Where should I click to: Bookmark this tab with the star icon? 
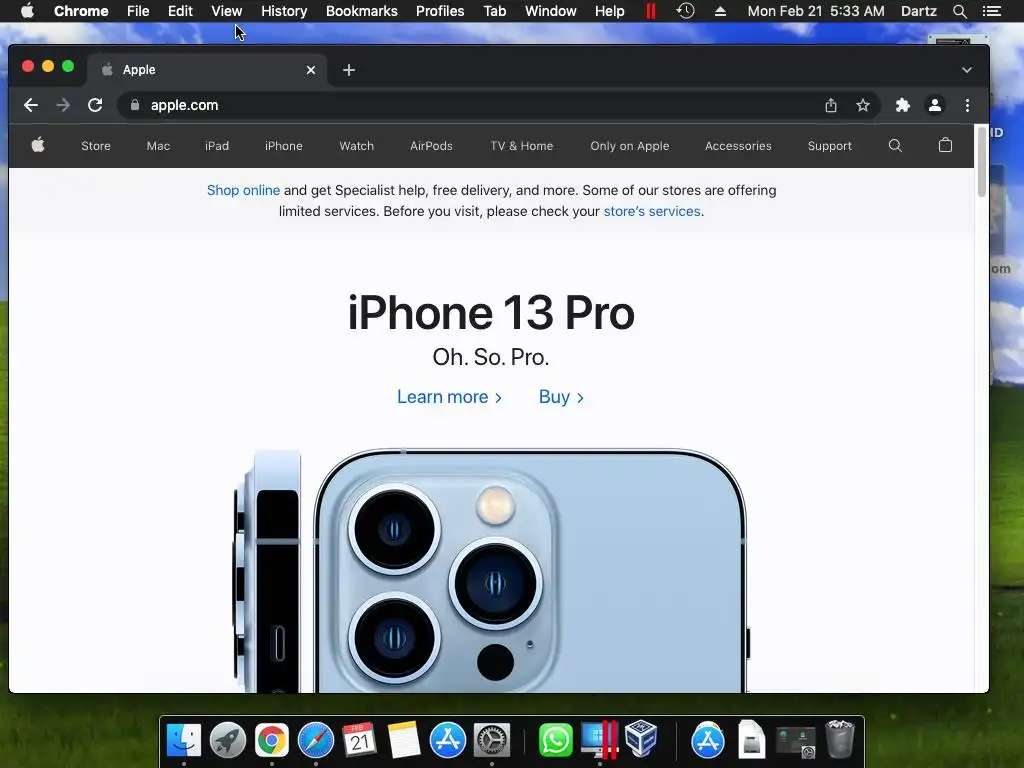(863, 105)
